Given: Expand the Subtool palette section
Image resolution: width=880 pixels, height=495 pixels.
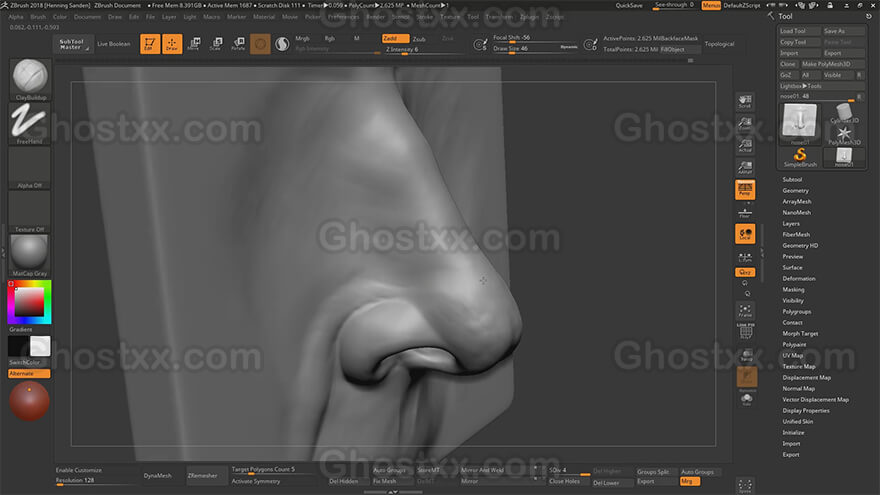Looking at the screenshot, I should [792, 180].
